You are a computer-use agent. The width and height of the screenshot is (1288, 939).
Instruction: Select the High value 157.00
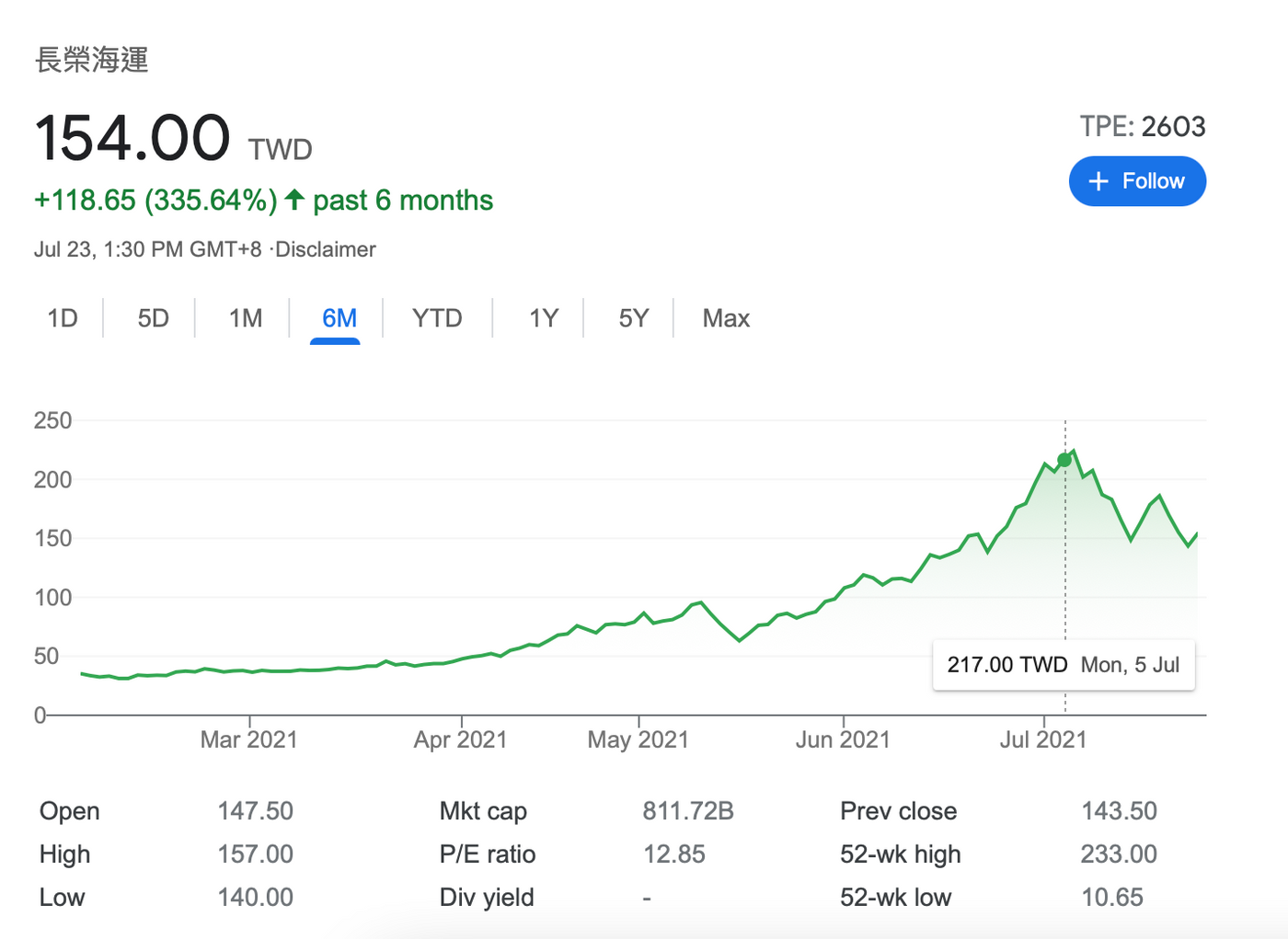pos(255,854)
